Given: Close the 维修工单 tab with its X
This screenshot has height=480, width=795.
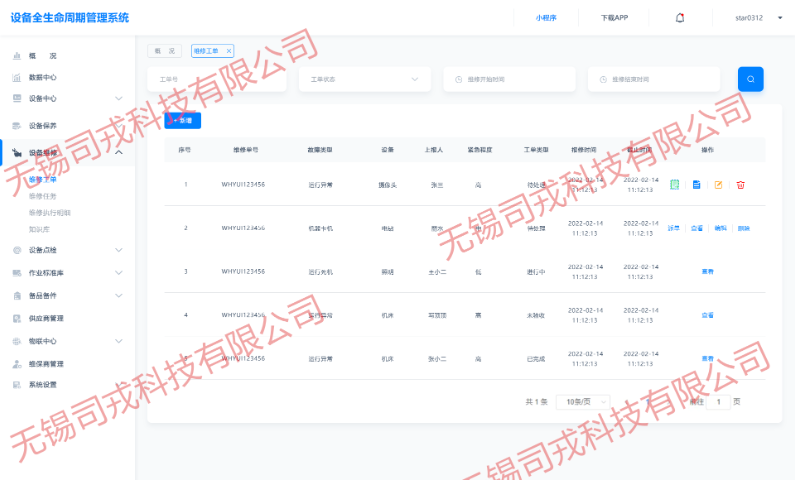Looking at the screenshot, I should [229, 51].
